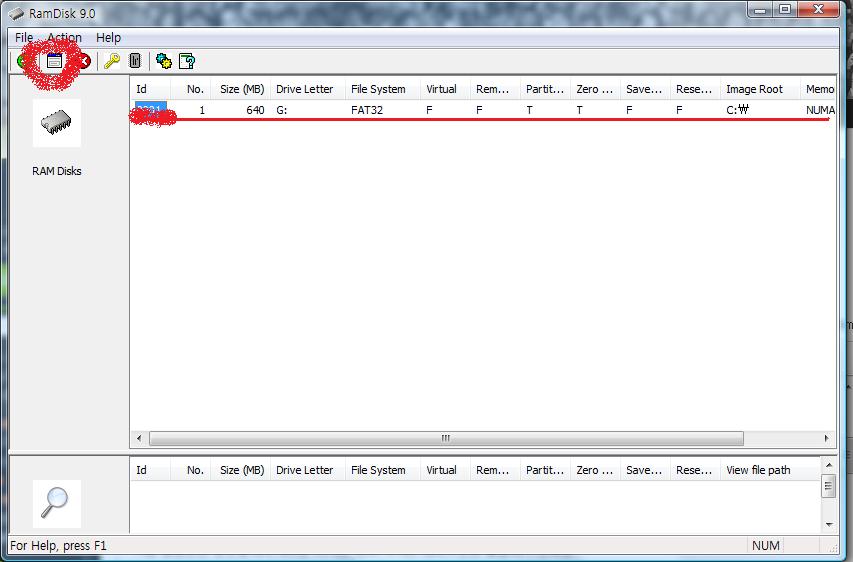Maximize the RamDisk window
The width and height of the screenshot is (853, 562).
784,9
